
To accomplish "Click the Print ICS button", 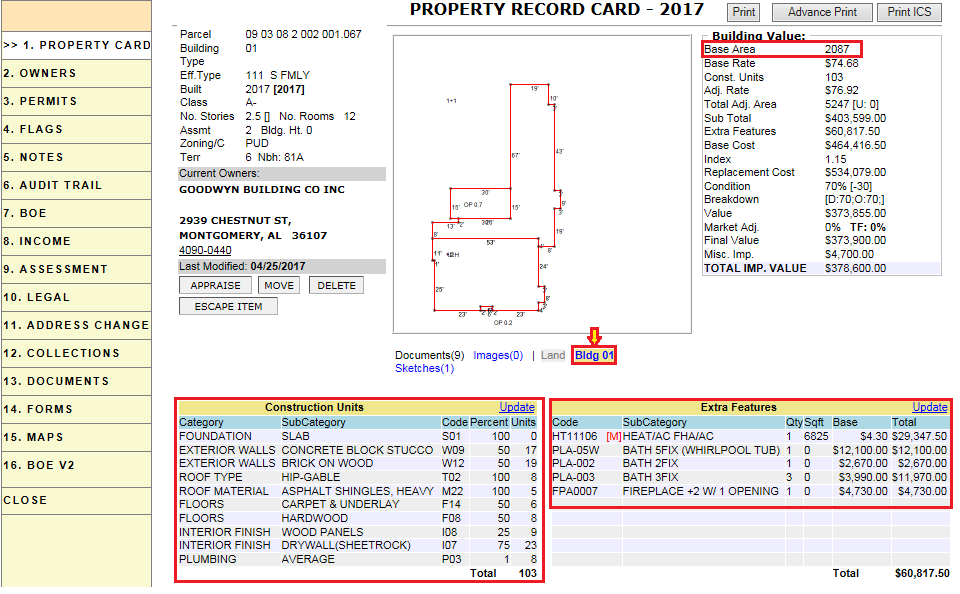I will (909, 12).
